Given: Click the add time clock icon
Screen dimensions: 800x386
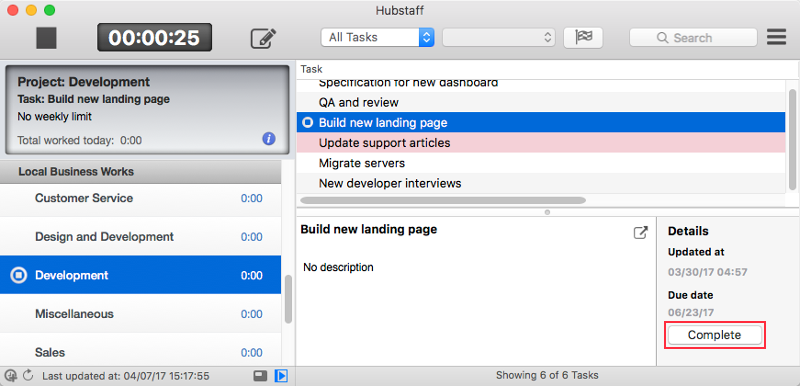Looking at the screenshot, I should tap(10, 376).
